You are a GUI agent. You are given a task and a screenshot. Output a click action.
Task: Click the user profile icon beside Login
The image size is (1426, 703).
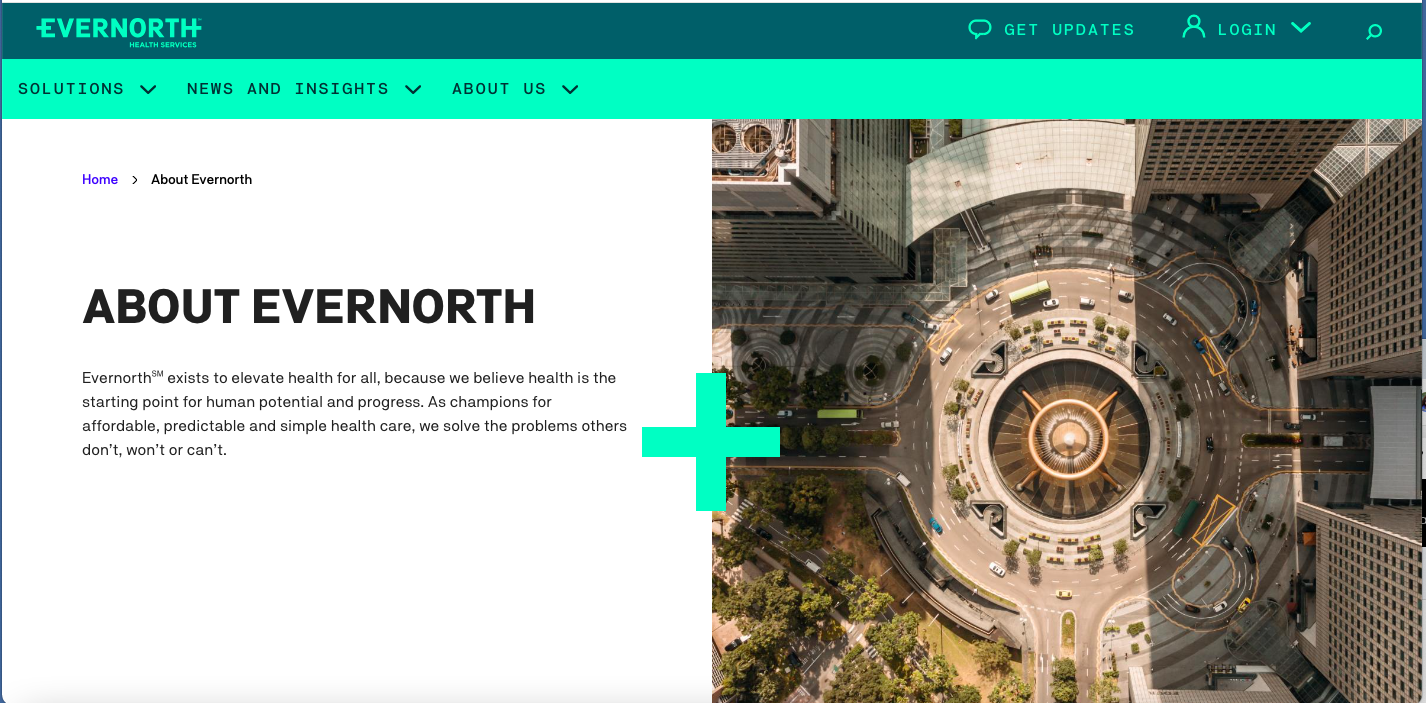coord(1193,27)
